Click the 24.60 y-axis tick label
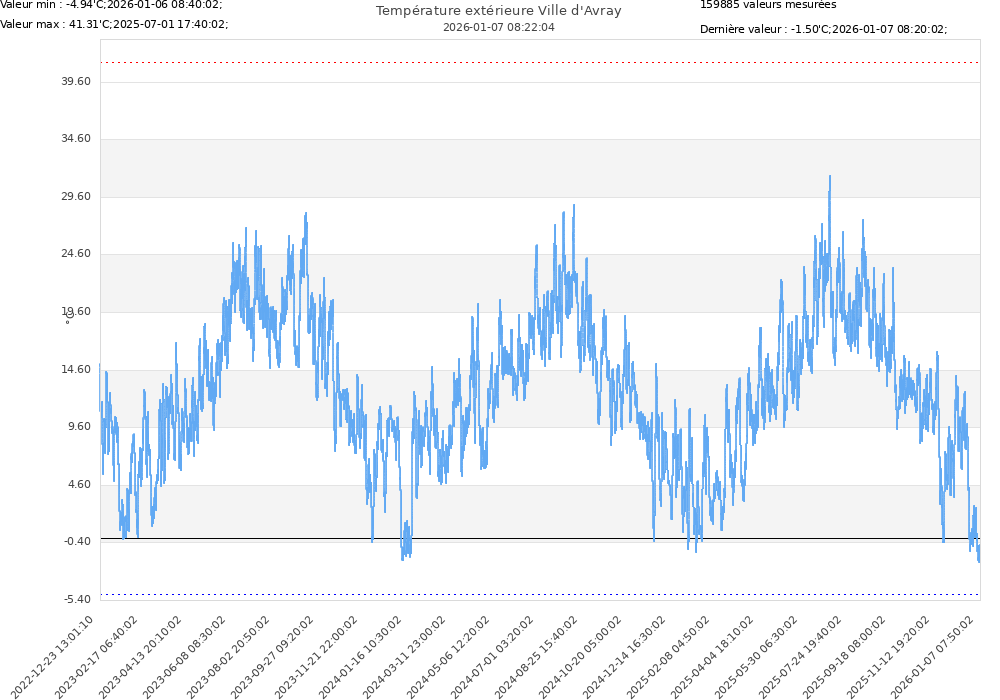 pos(76,254)
